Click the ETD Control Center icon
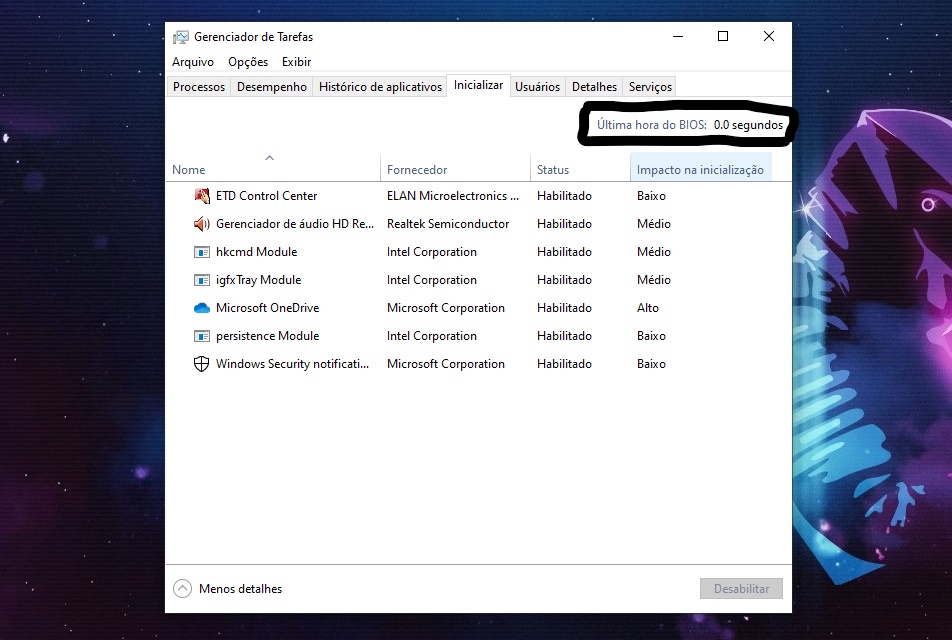The width and height of the screenshot is (952, 640). [202, 196]
